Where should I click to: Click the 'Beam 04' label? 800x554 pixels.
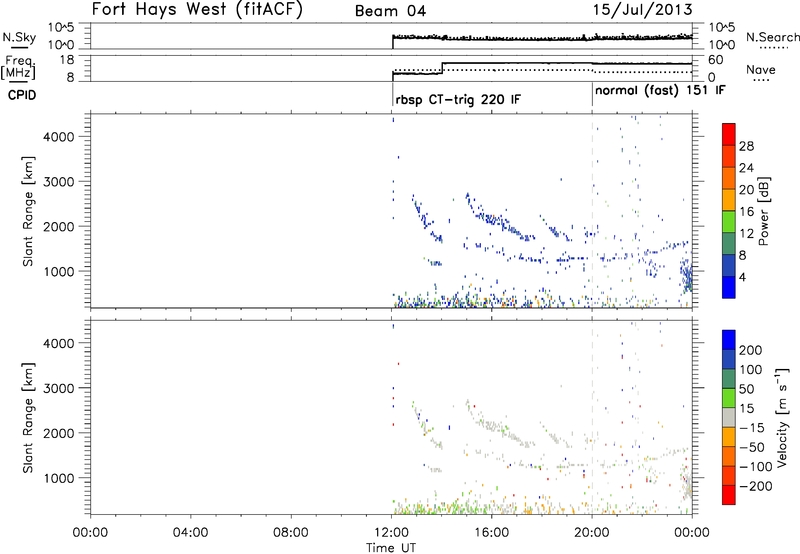pyautogui.click(x=390, y=11)
